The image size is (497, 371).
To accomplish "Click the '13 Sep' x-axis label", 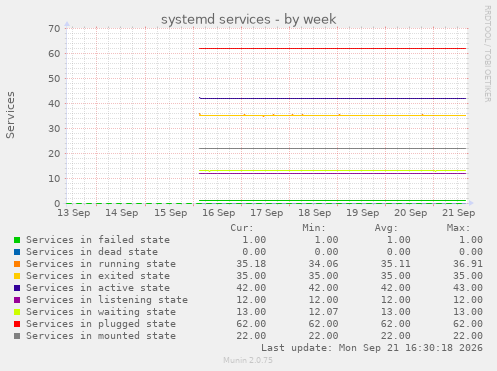I will (74, 213).
